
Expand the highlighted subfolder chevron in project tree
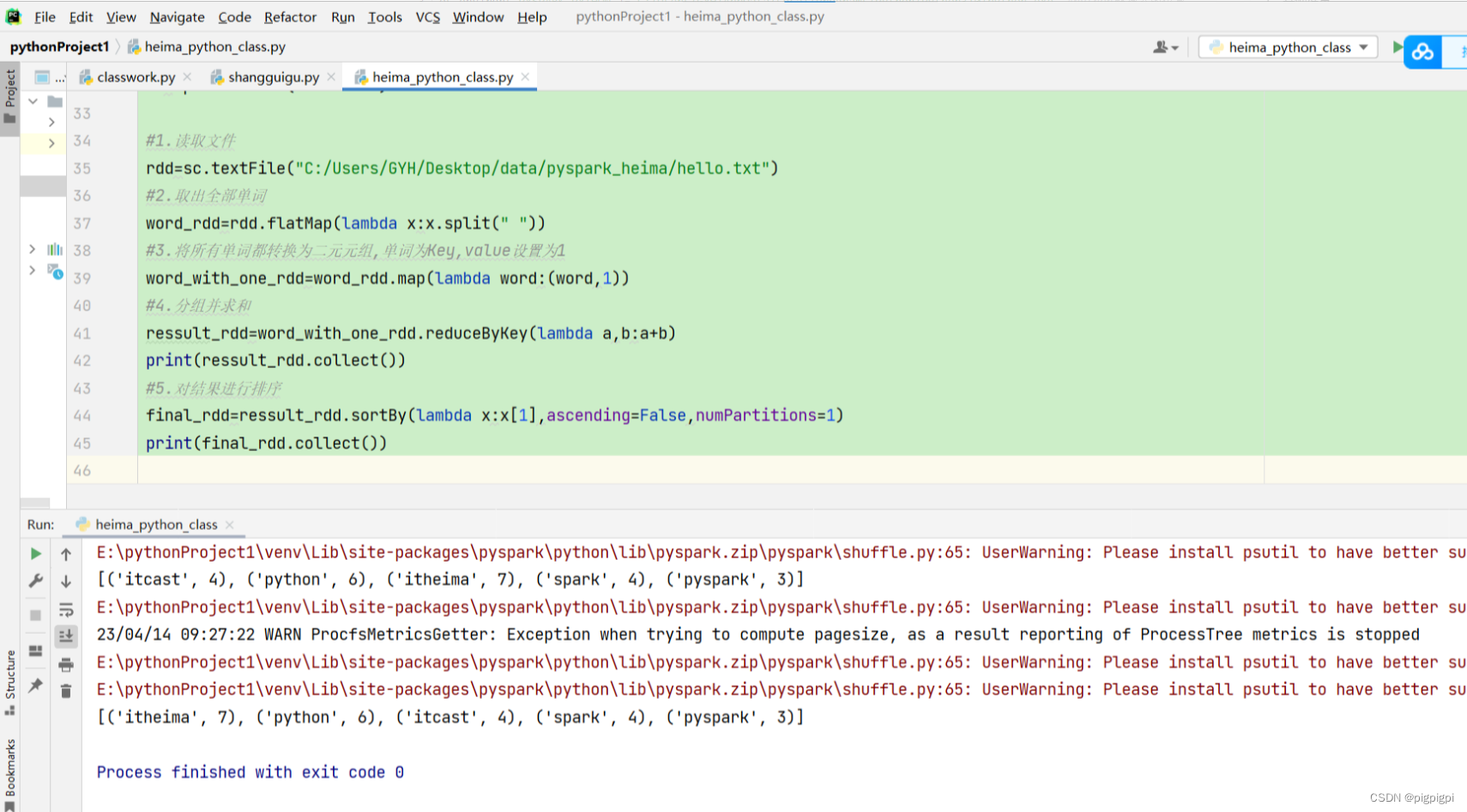[x=51, y=143]
